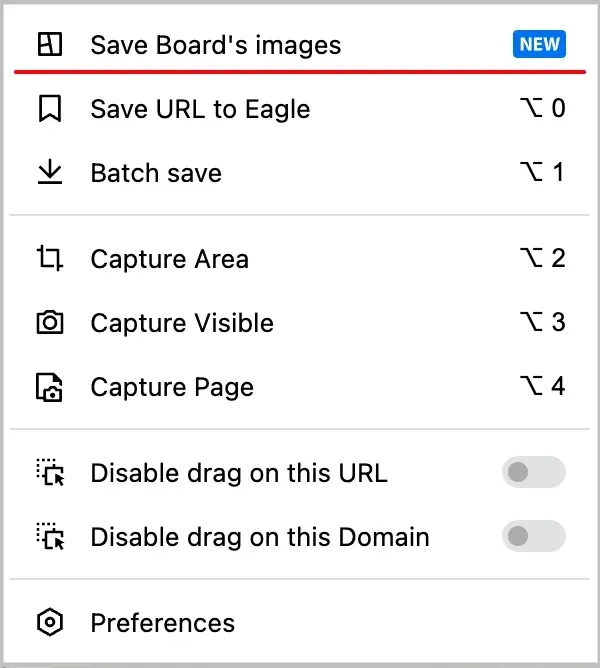Select Capture Page menu item
Viewport: 600px width, 668px height.
(300, 387)
